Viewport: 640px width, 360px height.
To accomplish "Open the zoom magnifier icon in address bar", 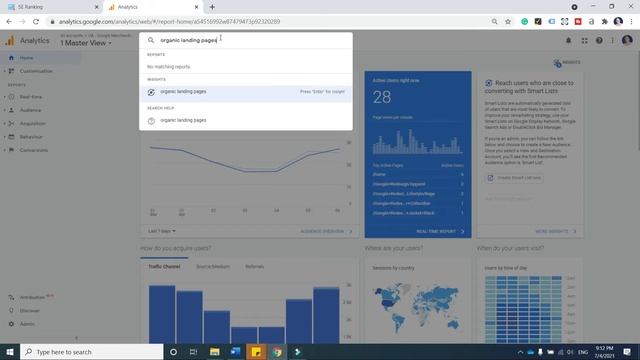I will [494, 22].
